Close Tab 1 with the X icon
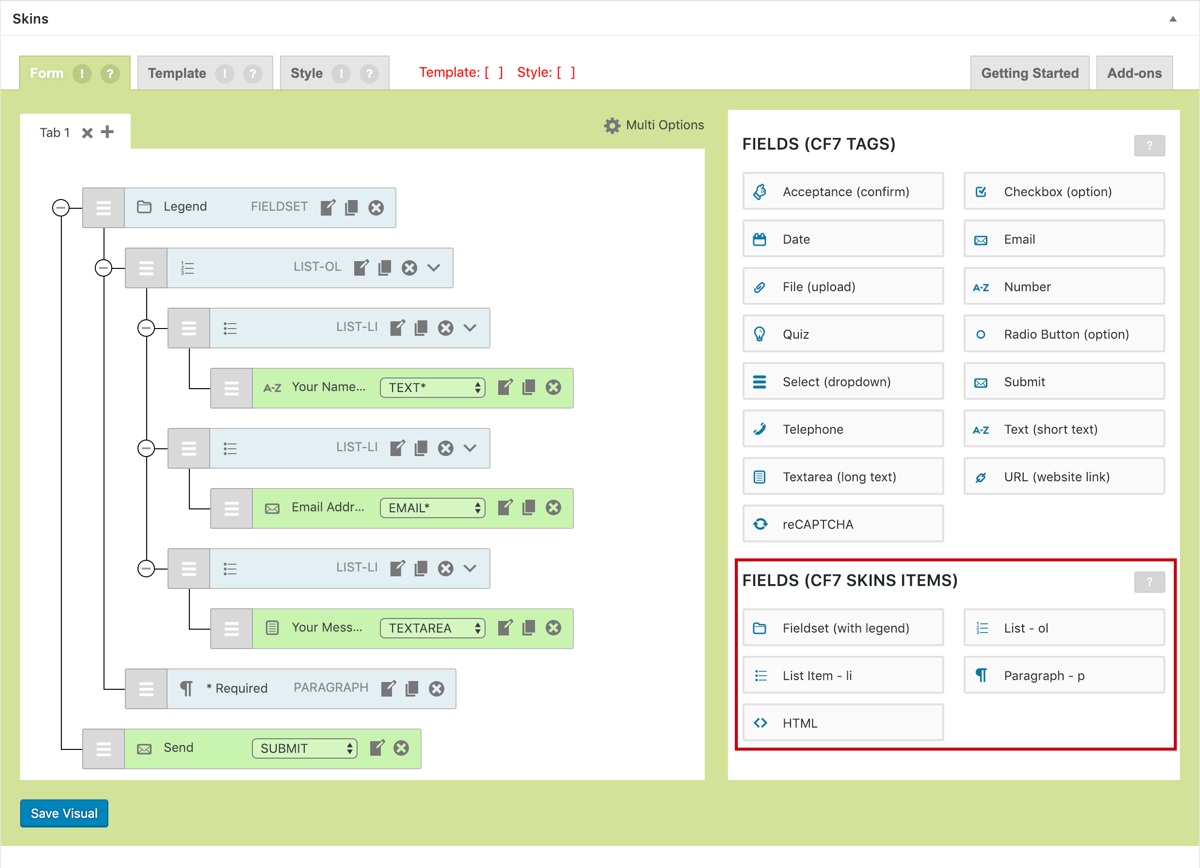This screenshot has height=868, width=1200. tap(87, 133)
